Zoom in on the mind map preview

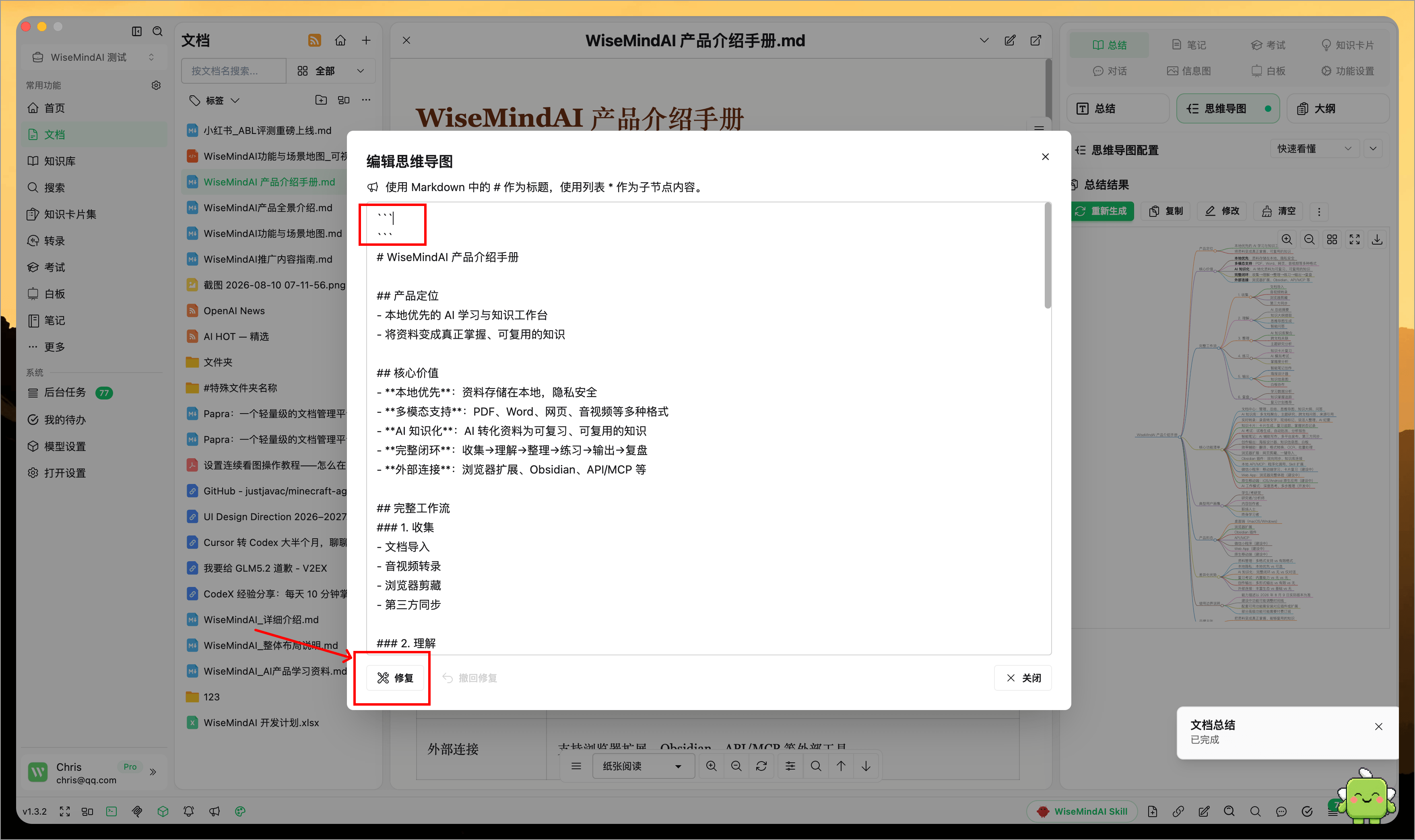[x=1287, y=239]
